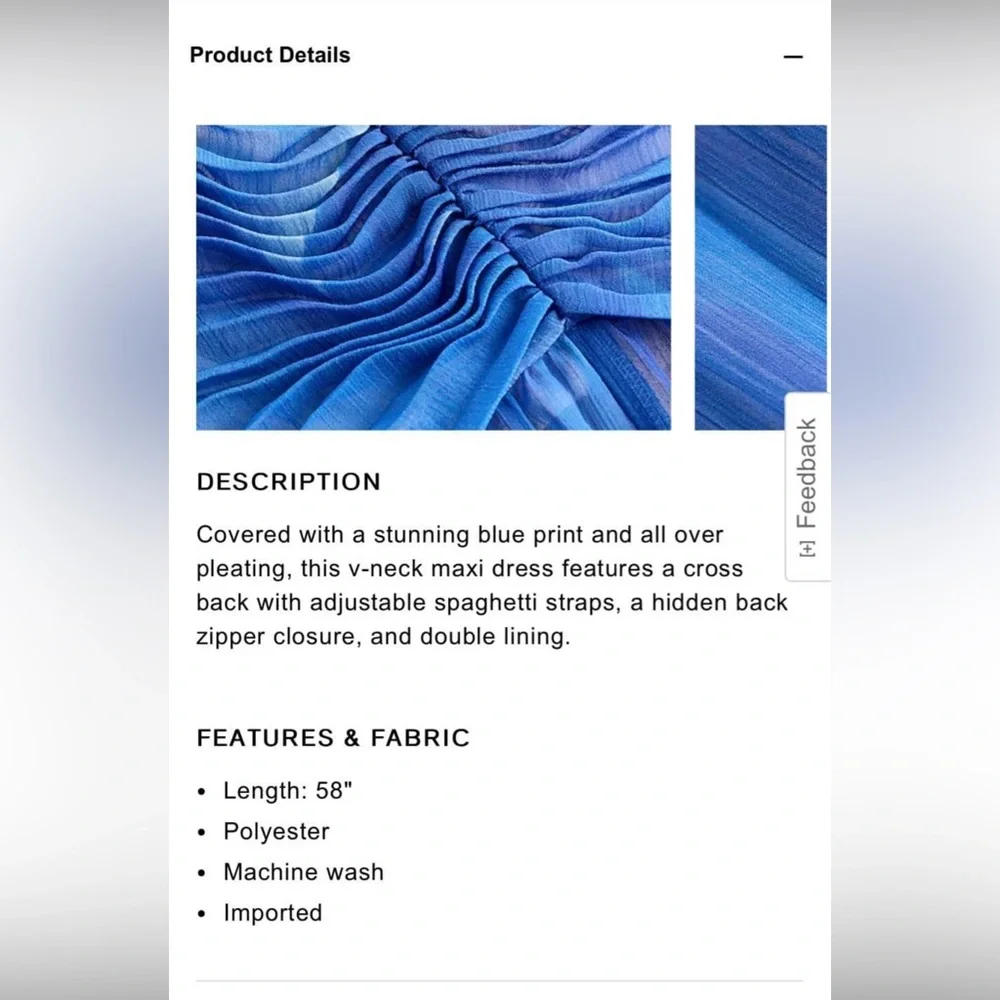Open the pleated blue fabric close-up image

pyautogui.click(x=433, y=277)
